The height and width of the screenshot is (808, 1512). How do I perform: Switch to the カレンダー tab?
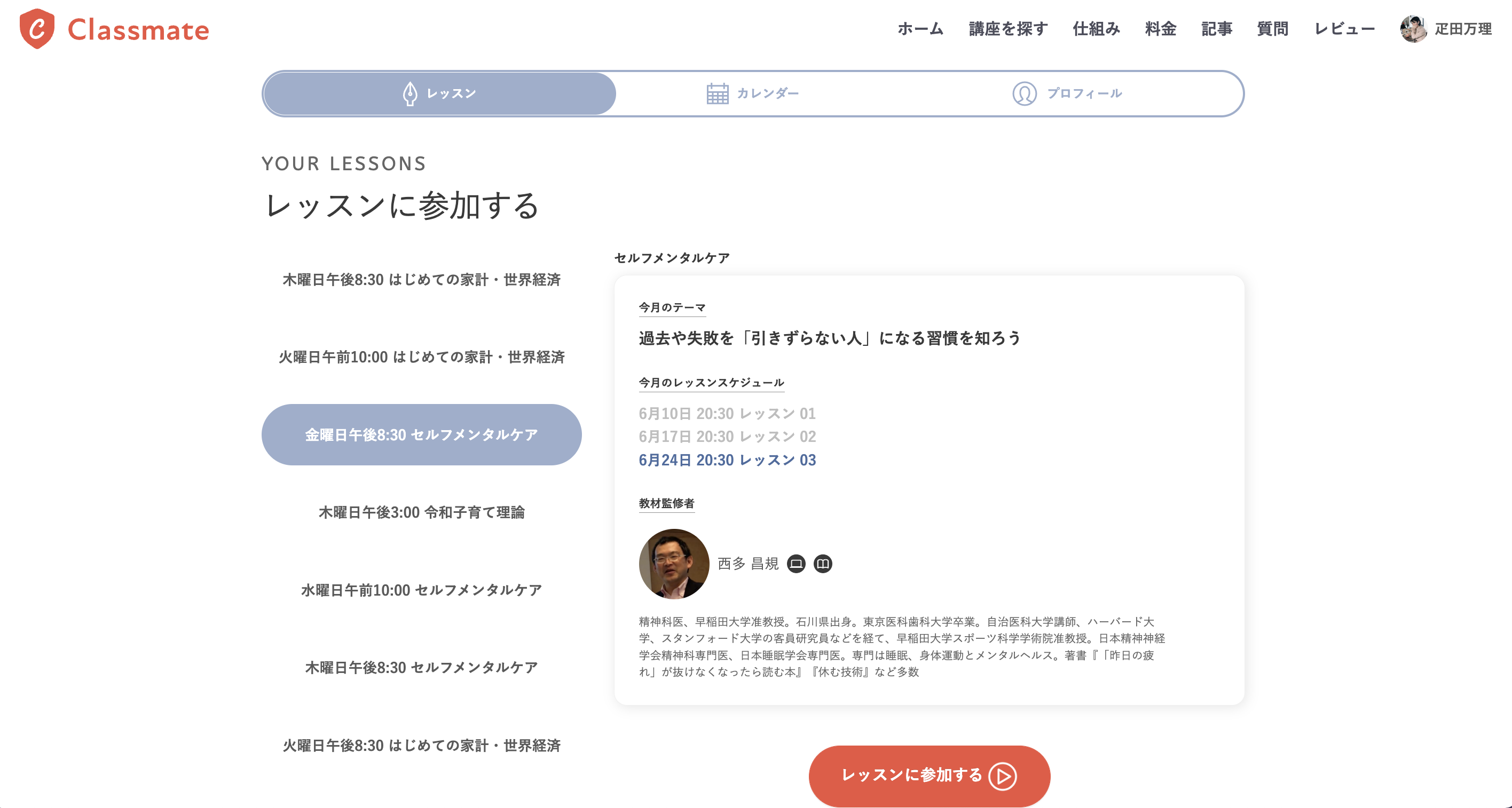pos(753,94)
